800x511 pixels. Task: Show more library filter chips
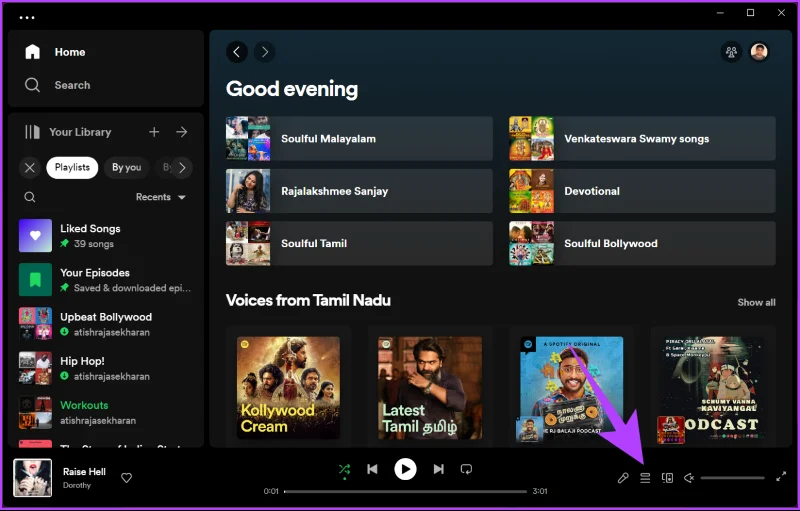(182, 168)
